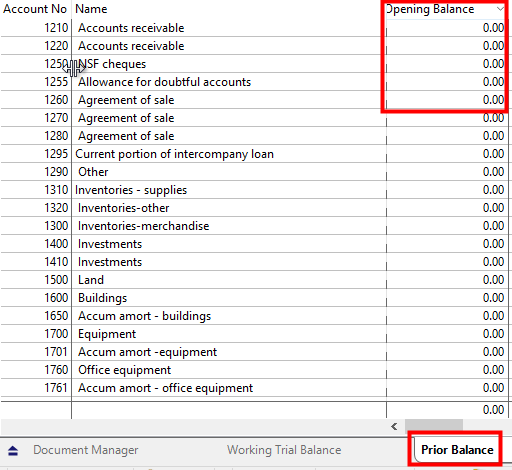Select opening balance cell for account 1210
This screenshot has width=512, height=470.
(447, 28)
